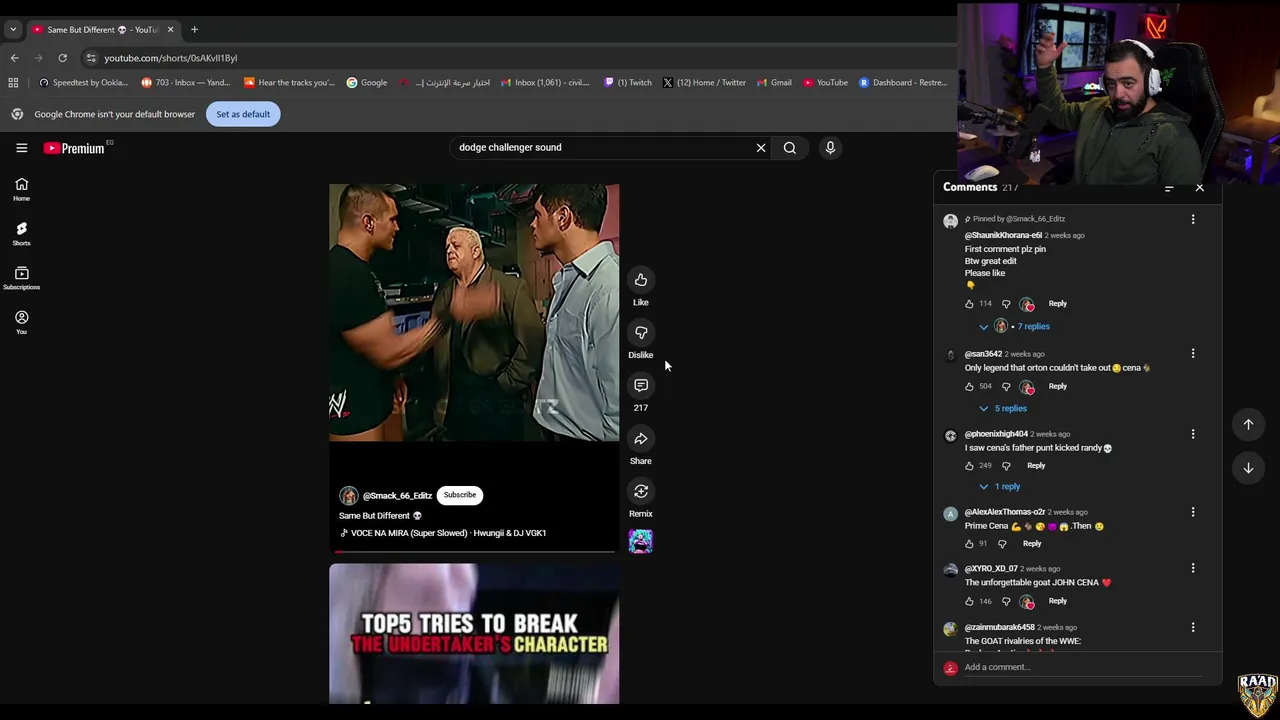Like the comment by @san3642
This screenshot has height=720, width=1280.
pyautogui.click(x=969, y=386)
